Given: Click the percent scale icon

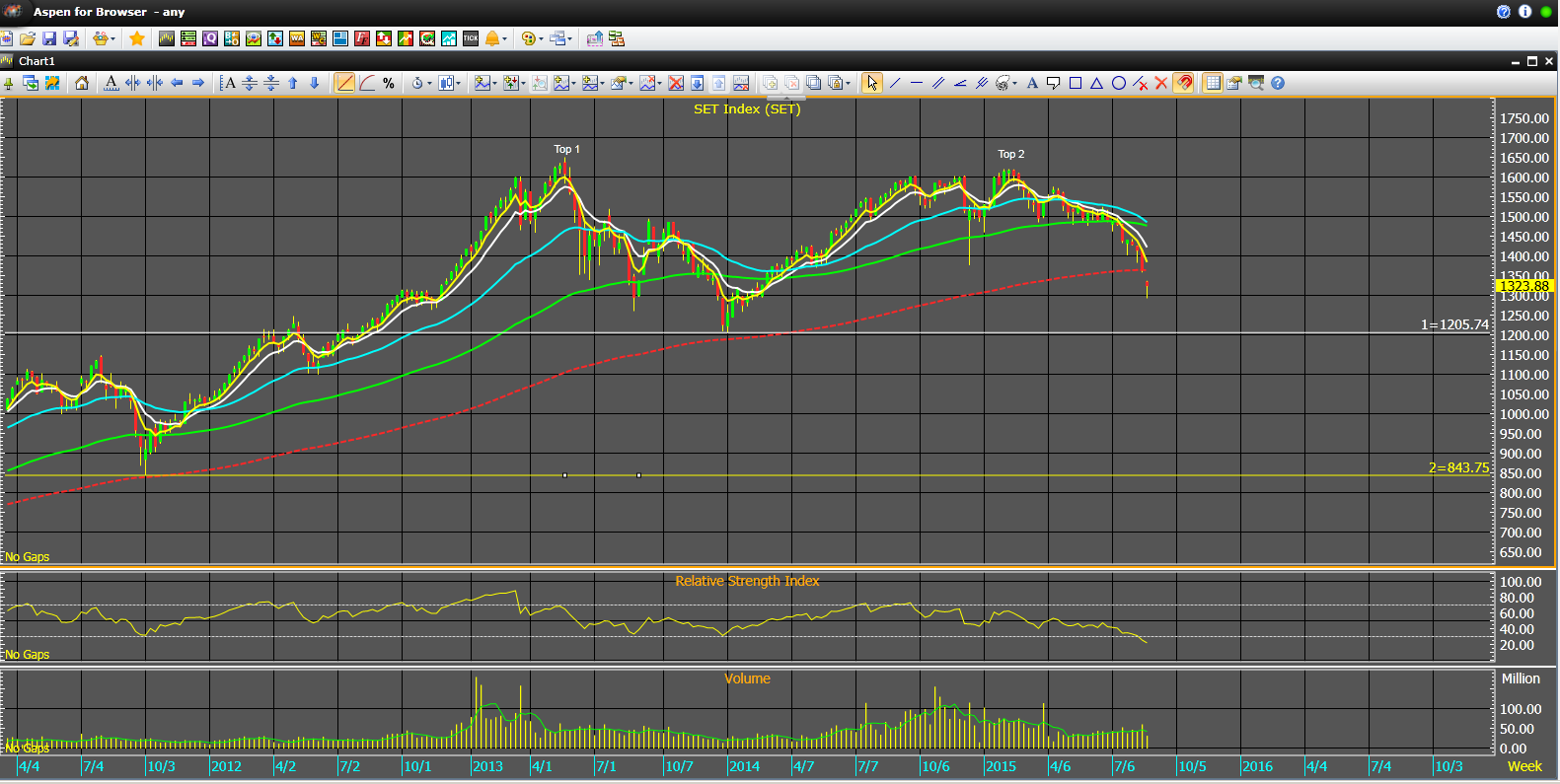Looking at the screenshot, I should pos(389,83).
